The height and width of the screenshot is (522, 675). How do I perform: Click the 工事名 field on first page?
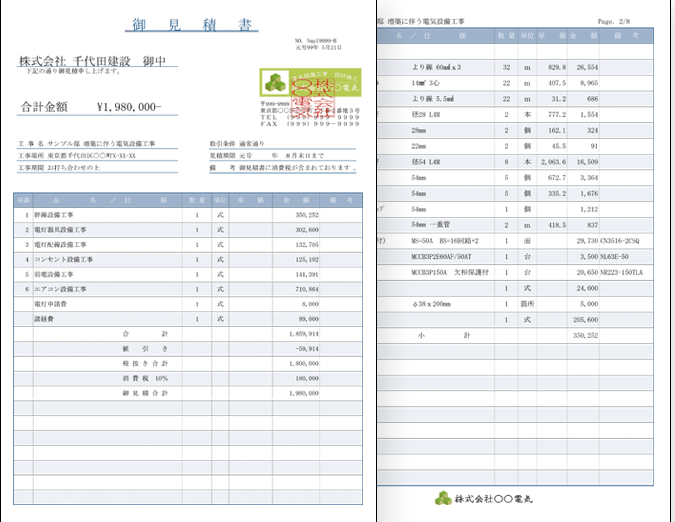point(95,143)
